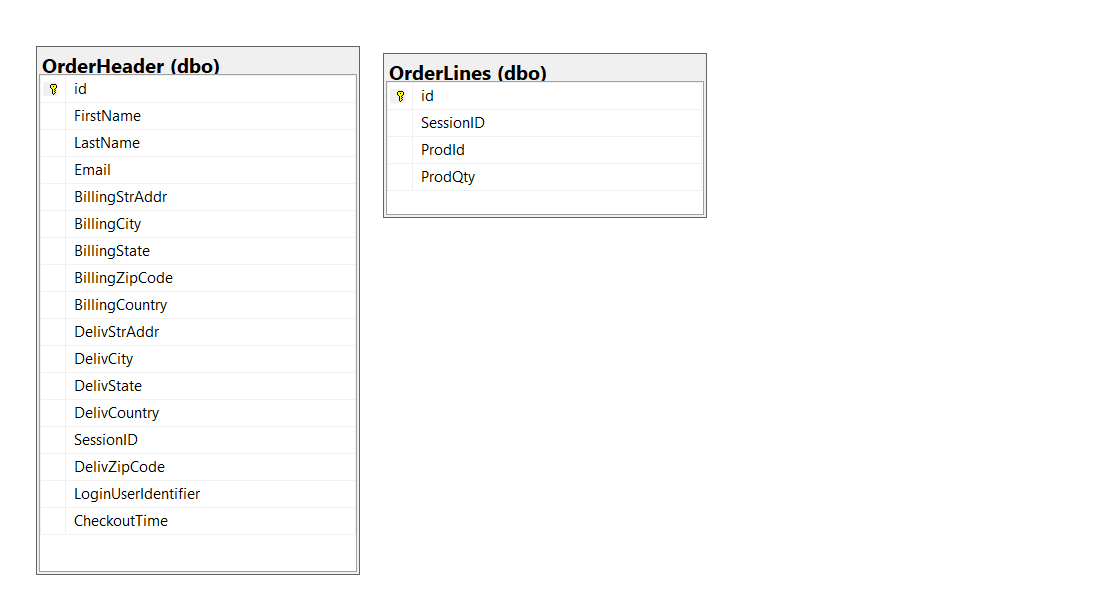The height and width of the screenshot is (597, 1111).
Task: Click the SessionID column in OrderHeader
Action: click(198, 440)
